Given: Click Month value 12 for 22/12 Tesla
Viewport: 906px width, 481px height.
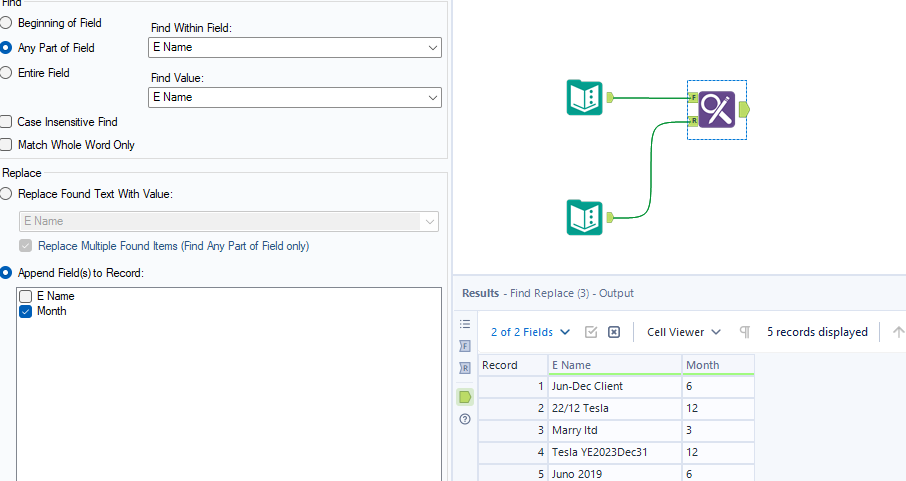Looking at the screenshot, I should click(718, 408).
